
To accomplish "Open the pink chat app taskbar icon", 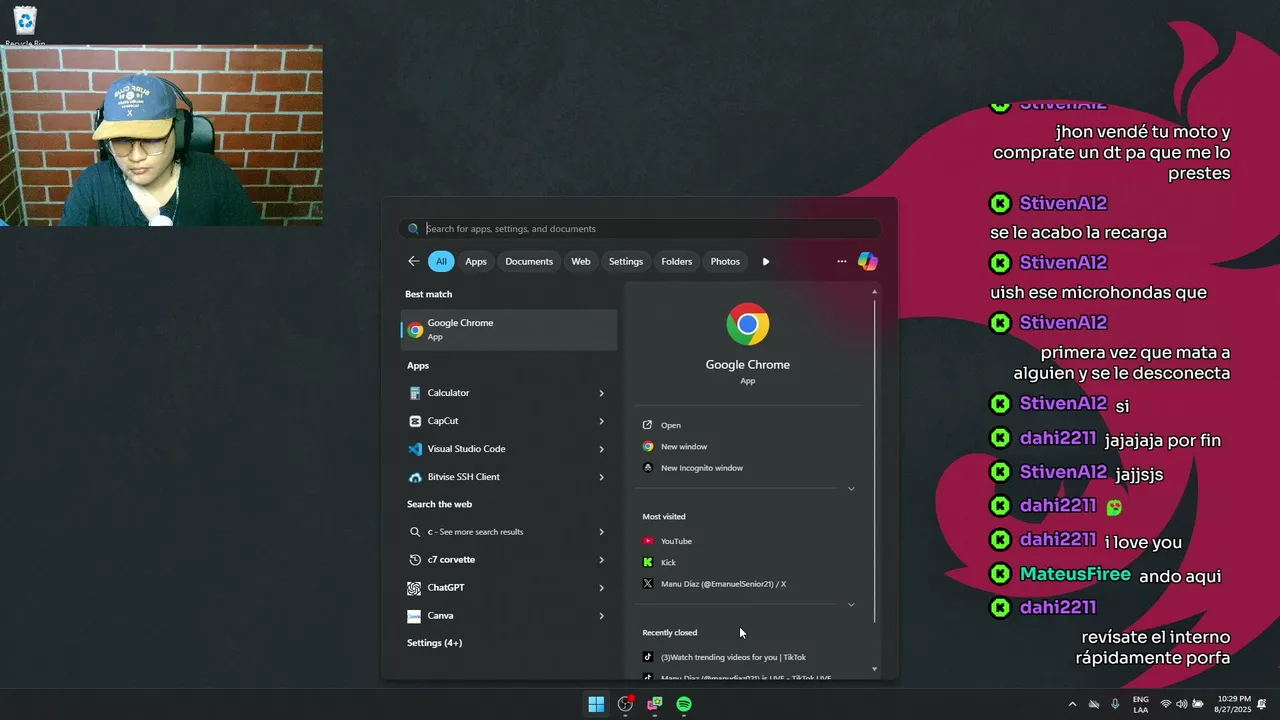I will [x=655, y=704].
